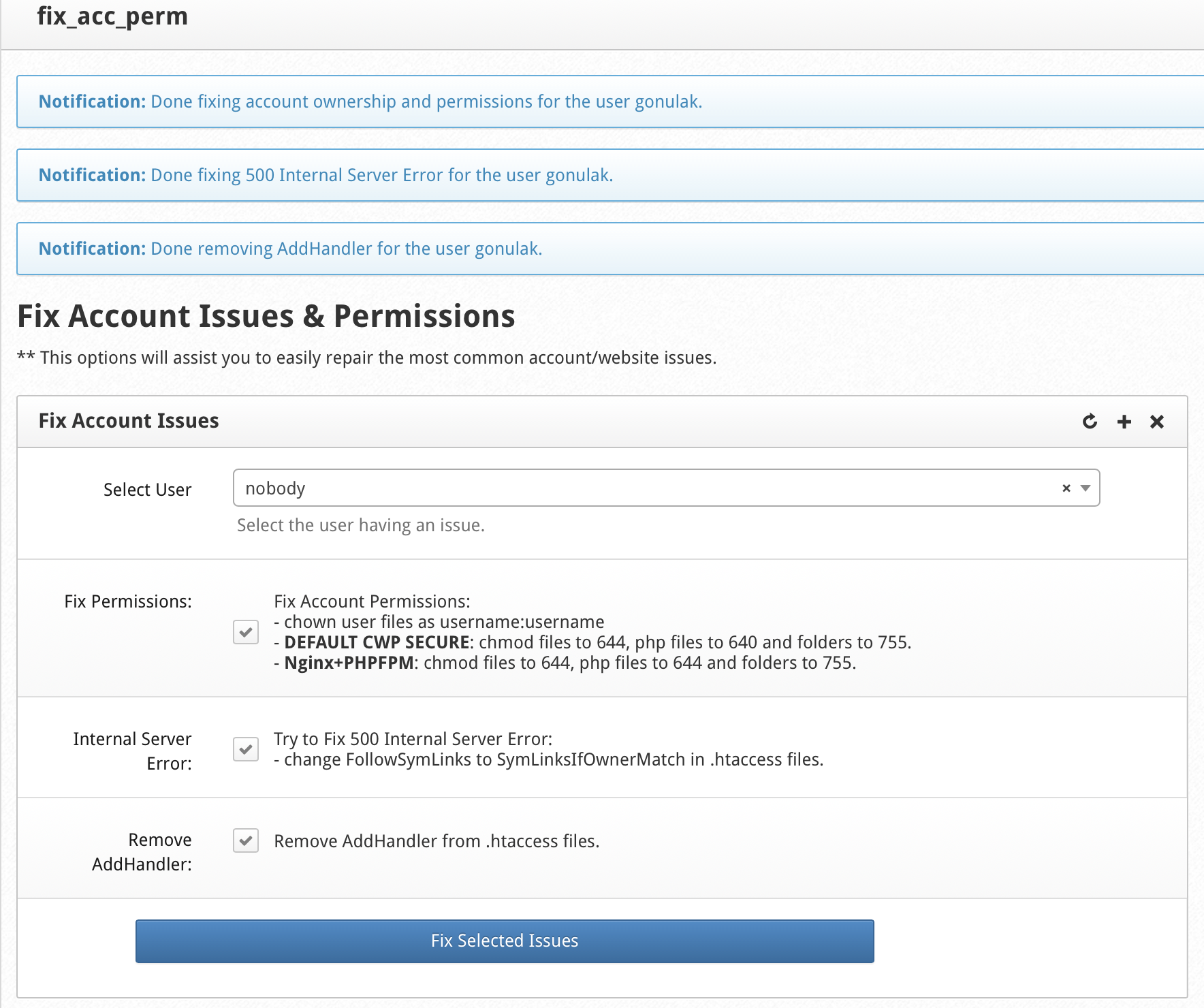Click 'change FollowSymLinks to SymLinksIfOwnerMatch' line
This screenshot has width=1204, height=1008.
[x=549, y=759]
